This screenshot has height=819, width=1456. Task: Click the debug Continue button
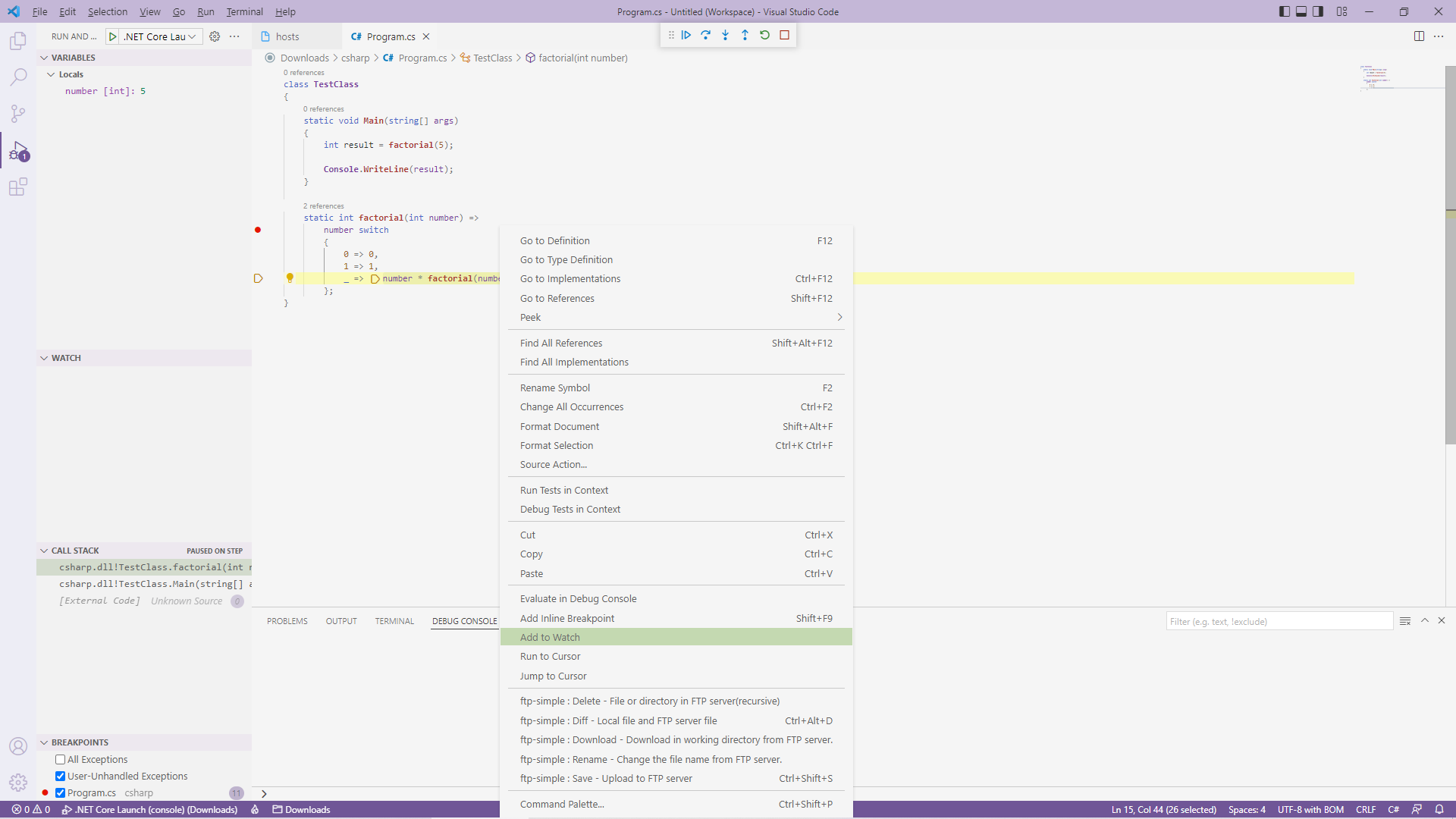tap(686, 35)
